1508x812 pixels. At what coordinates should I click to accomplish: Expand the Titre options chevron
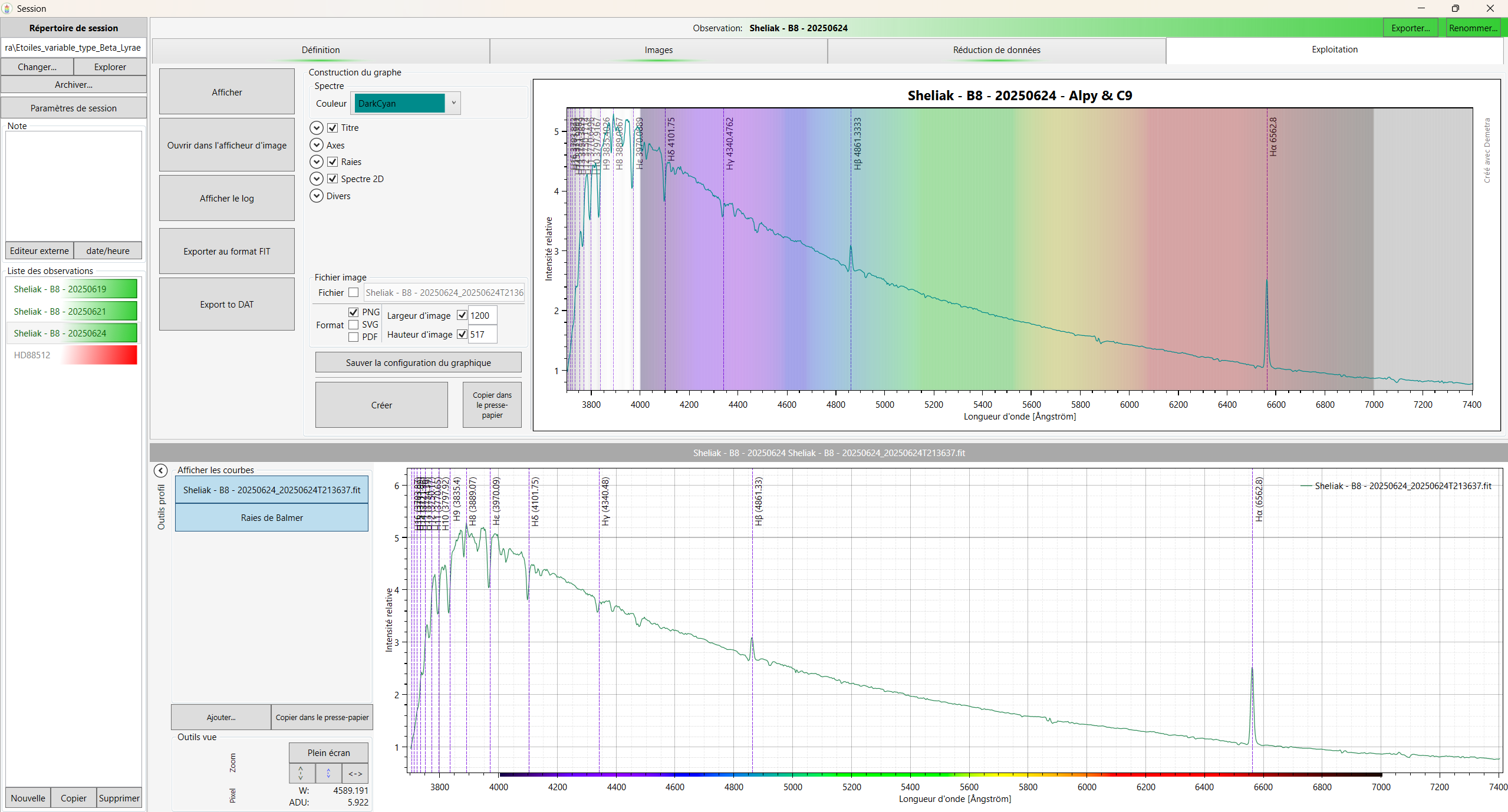pyautogui.click(x=317, y=128)
